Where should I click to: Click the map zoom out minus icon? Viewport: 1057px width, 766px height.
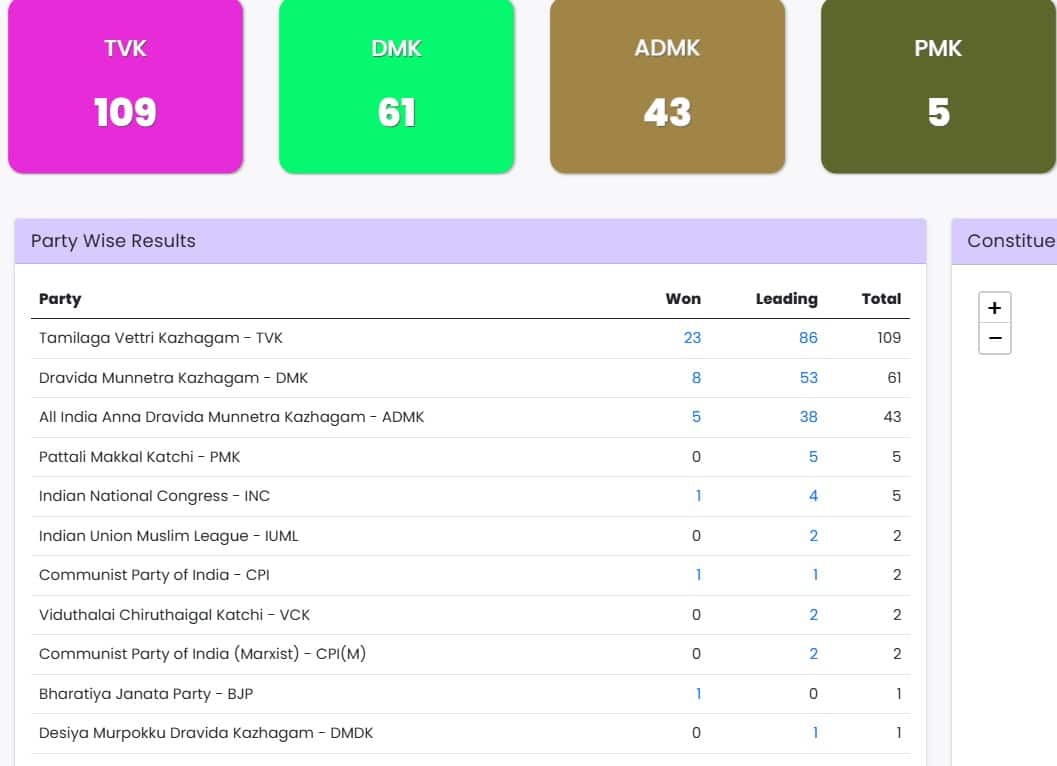[x=994, y=338]
